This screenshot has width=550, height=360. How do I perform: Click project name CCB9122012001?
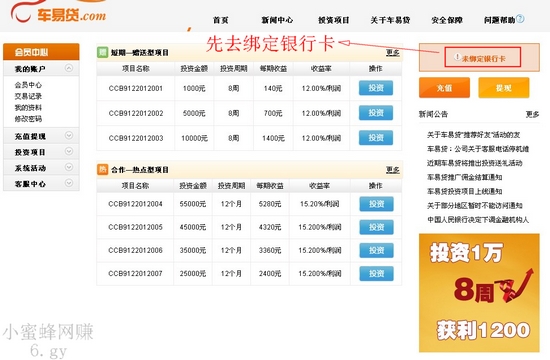pos(136,88)
